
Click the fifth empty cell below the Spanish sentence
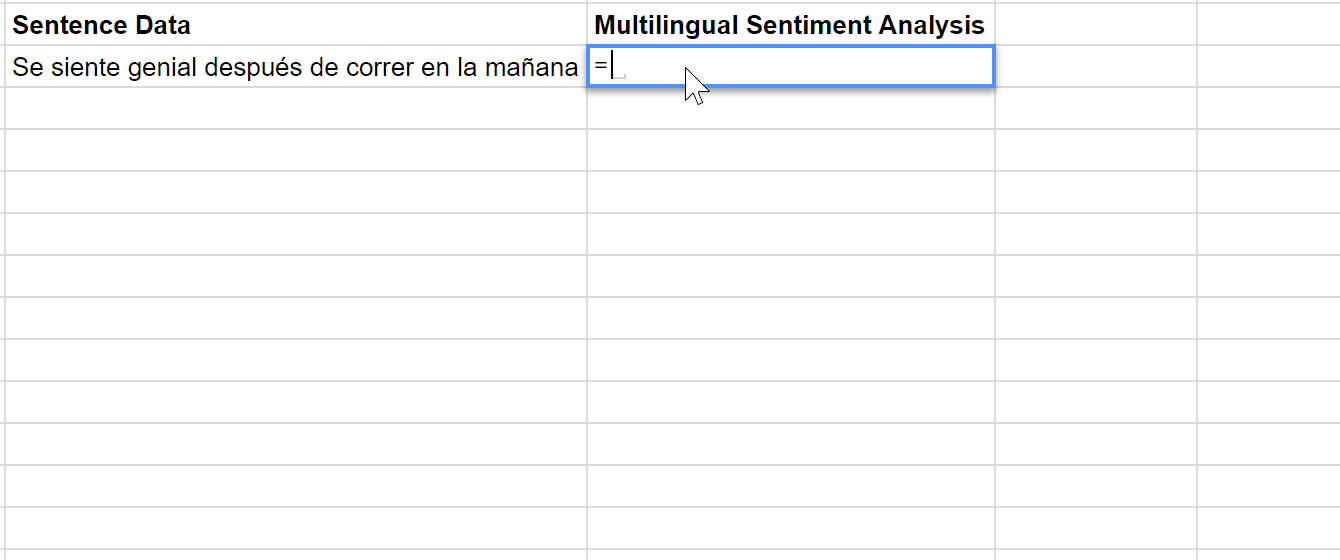coord(296,276)
